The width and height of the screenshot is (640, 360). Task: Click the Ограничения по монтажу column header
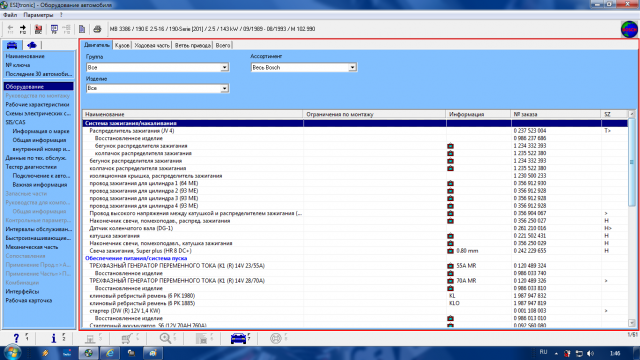(x=374, y=114)
